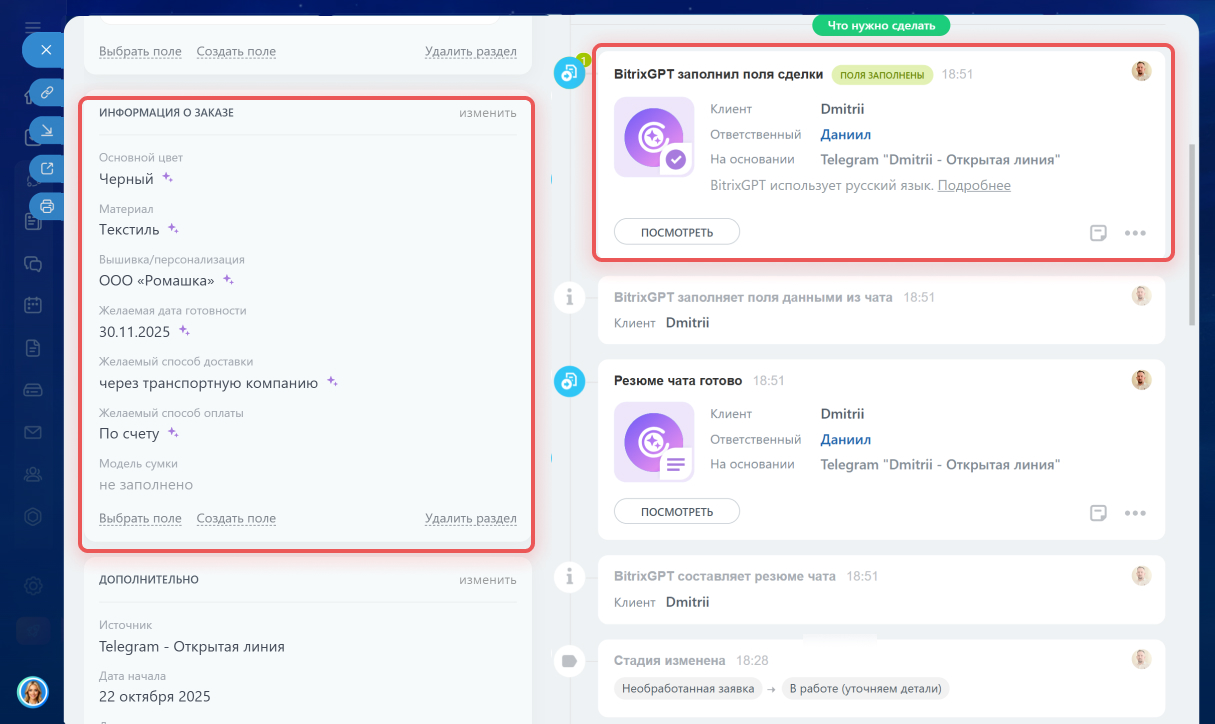Image resolution: width=1215 pixels, height=724 pixels.
Task: Click the print icon in side panel
Action: (46, 206)
